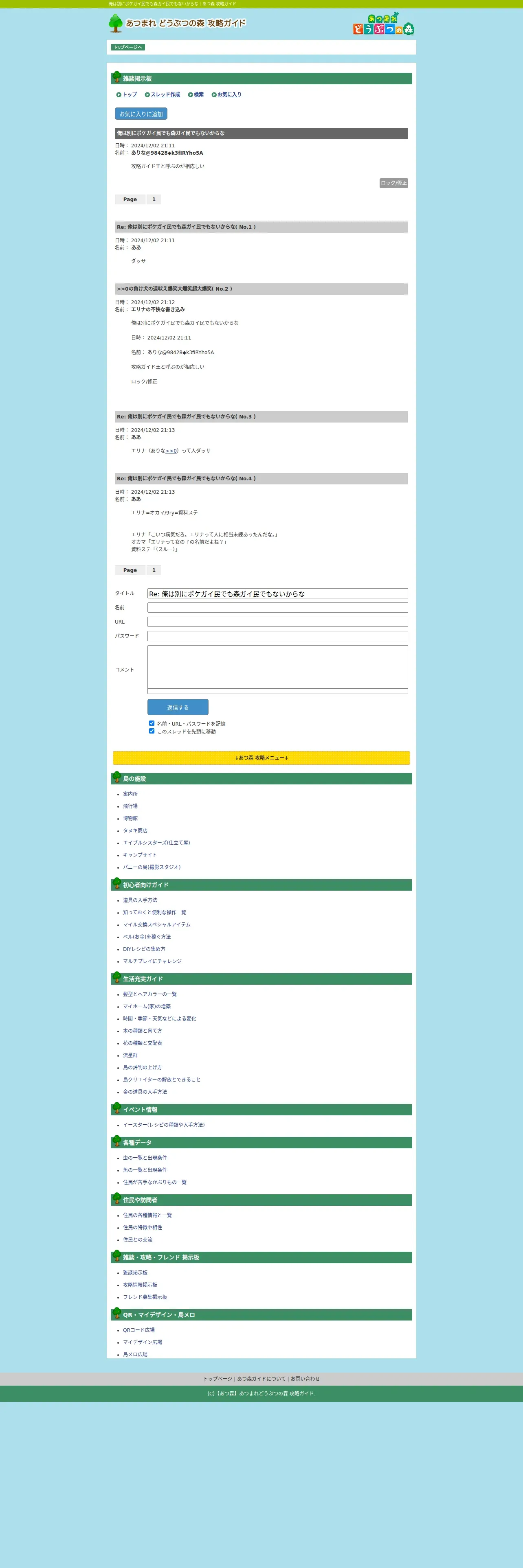
Task: Focus the 名前 input field
Action: [278, 607]
